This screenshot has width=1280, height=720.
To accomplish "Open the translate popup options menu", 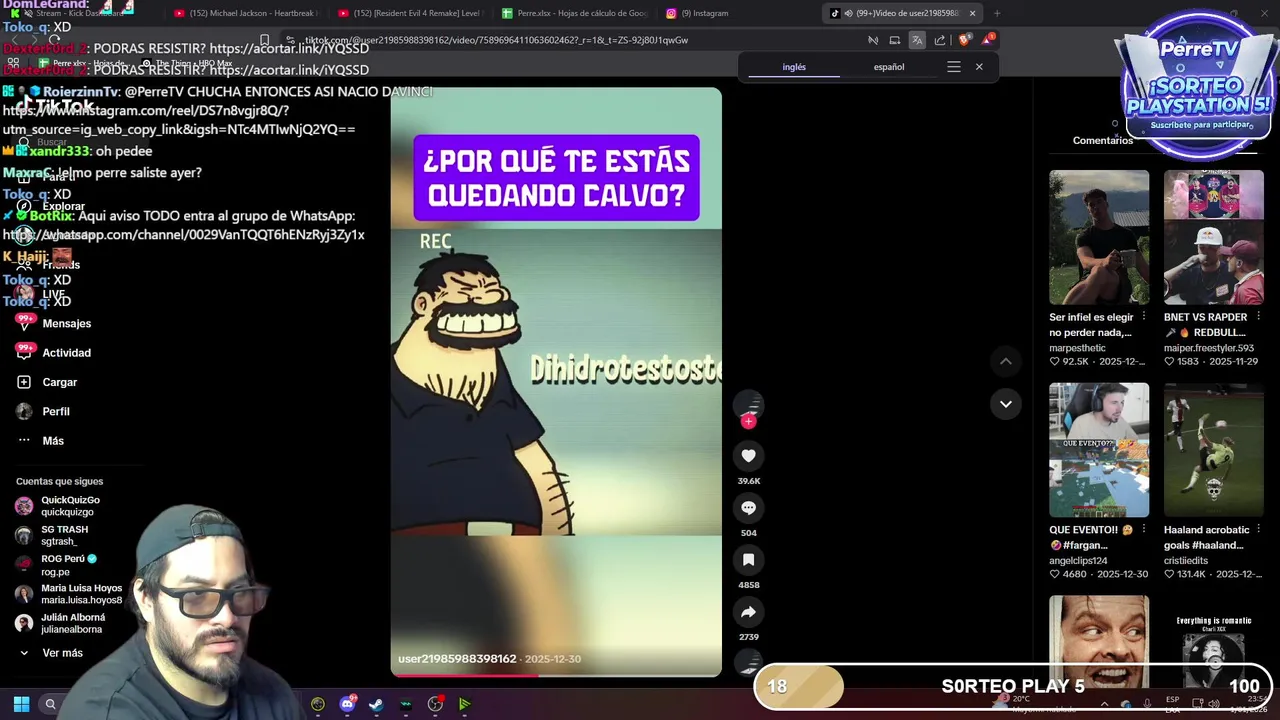I will tap(954, 67).
